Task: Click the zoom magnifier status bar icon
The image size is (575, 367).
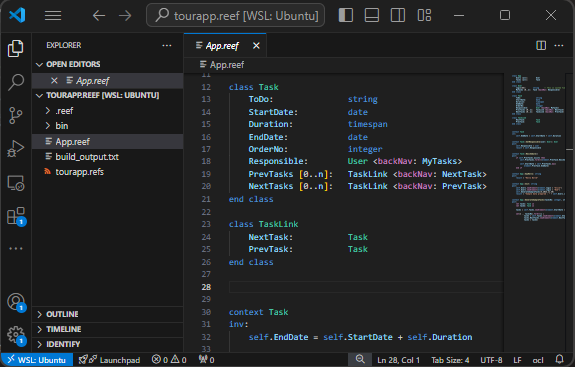Action: (x=360, y=359)
